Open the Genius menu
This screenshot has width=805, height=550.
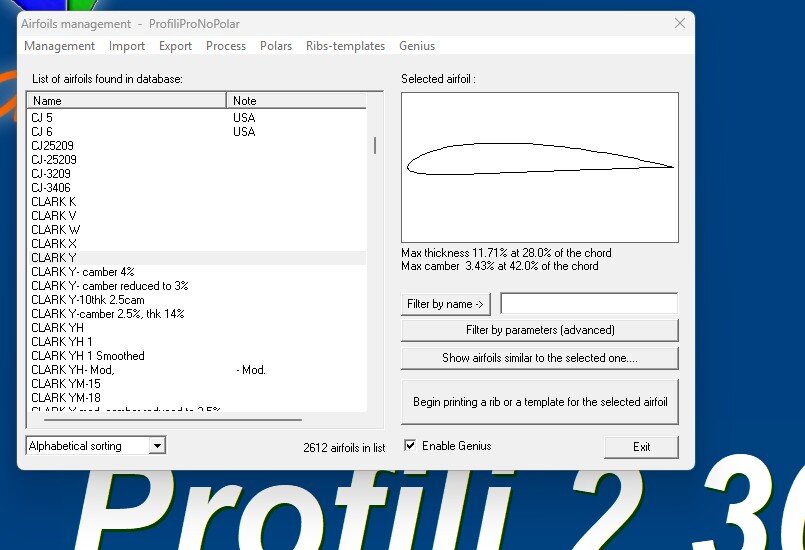coord(417,46)
